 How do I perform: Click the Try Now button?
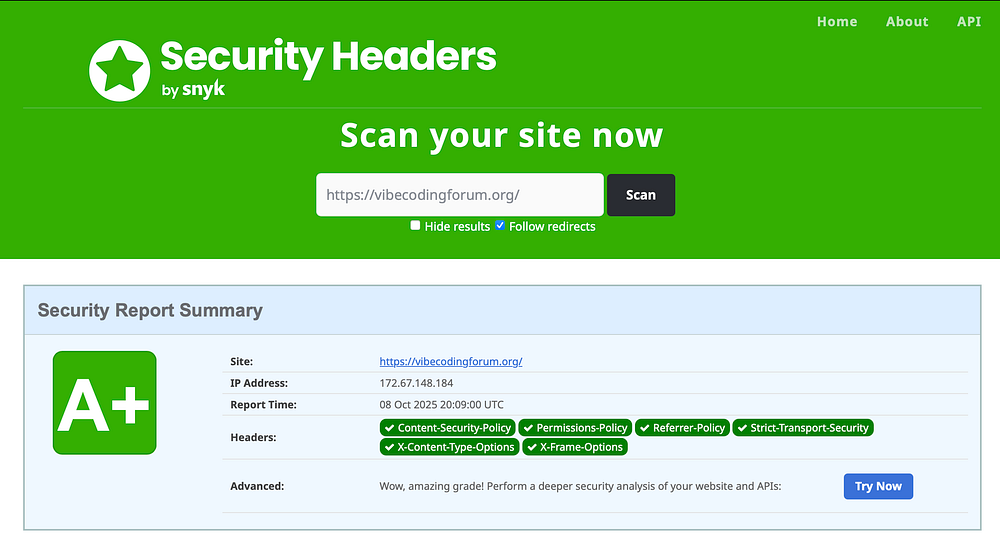[878, 487]
